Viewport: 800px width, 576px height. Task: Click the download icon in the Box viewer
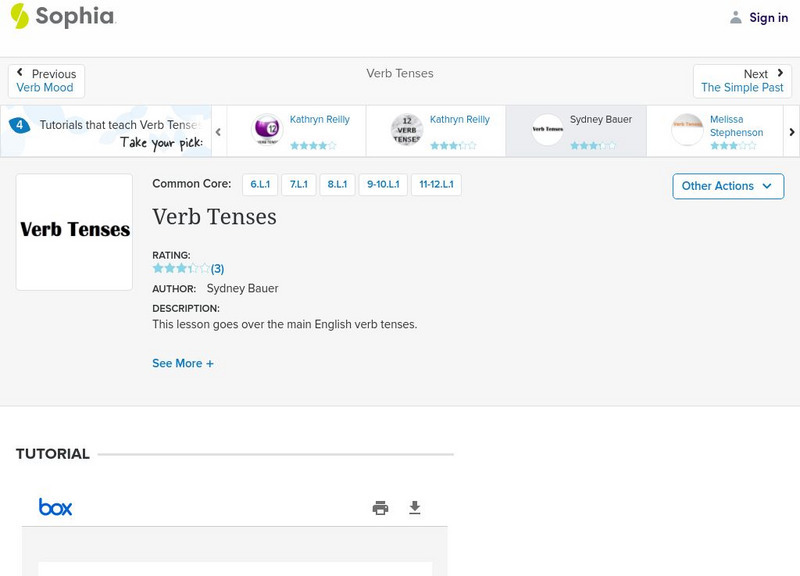tap(414, 507)
